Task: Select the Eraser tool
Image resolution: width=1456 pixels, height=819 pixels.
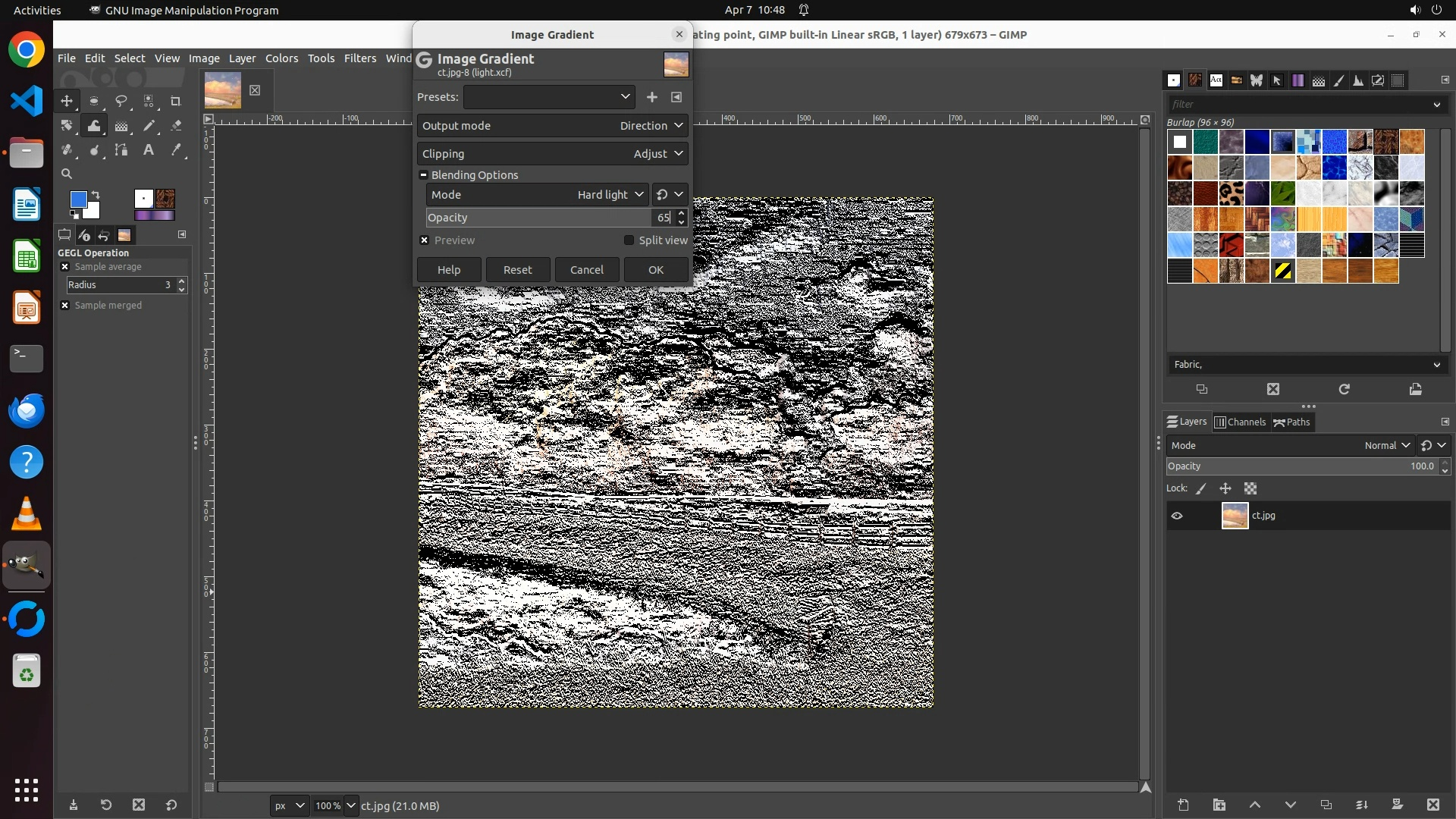Action: coord(176,126)
